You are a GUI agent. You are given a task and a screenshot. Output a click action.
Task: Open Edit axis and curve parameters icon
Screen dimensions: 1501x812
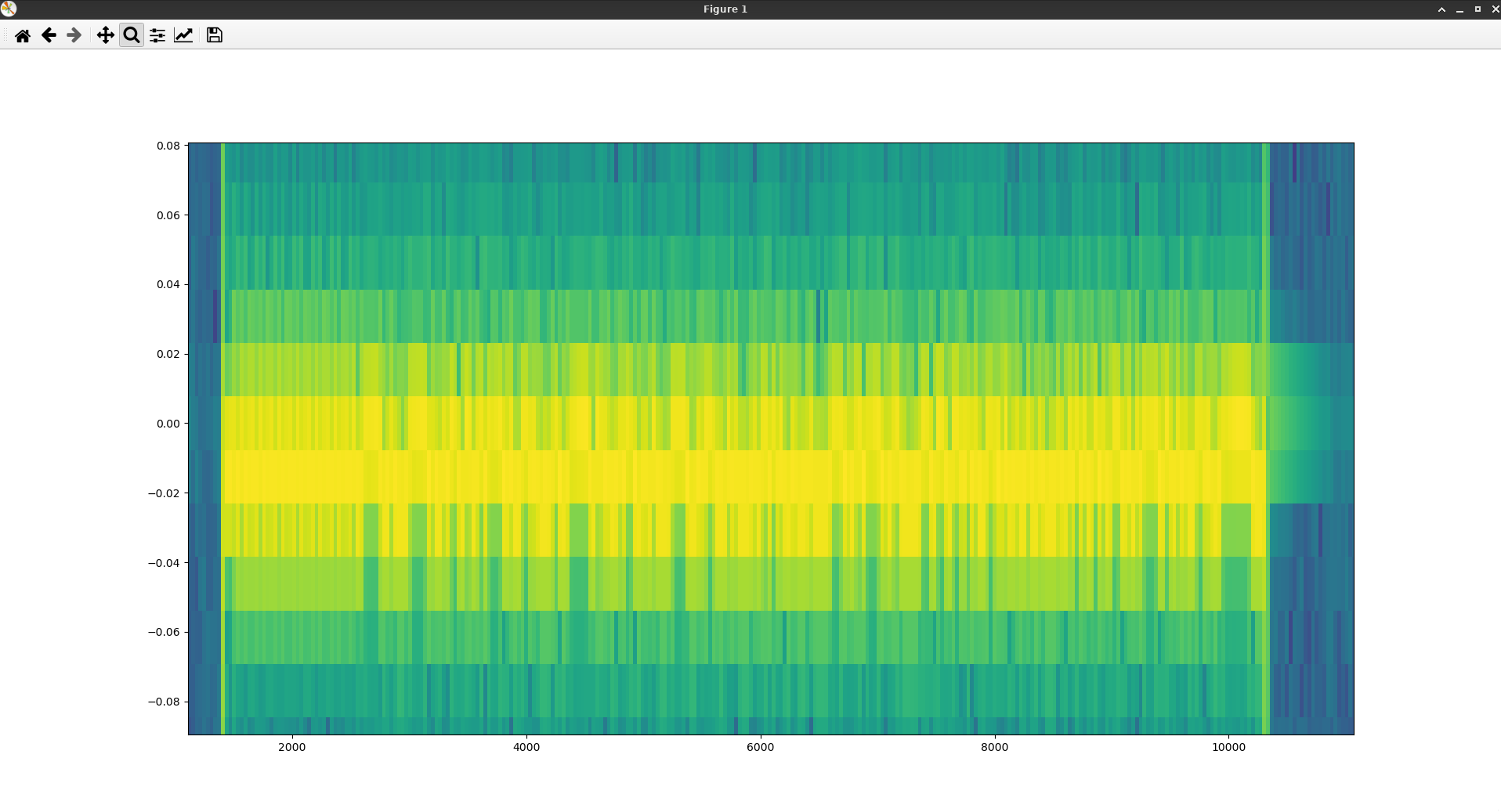pyautogui.click(x=183, y=35)
